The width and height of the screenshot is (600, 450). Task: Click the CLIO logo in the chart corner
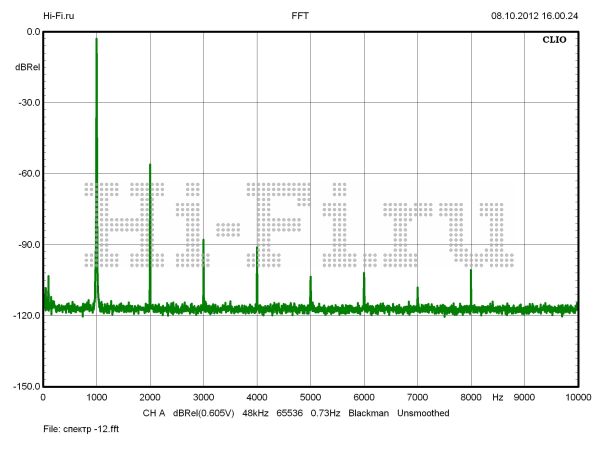555,42
